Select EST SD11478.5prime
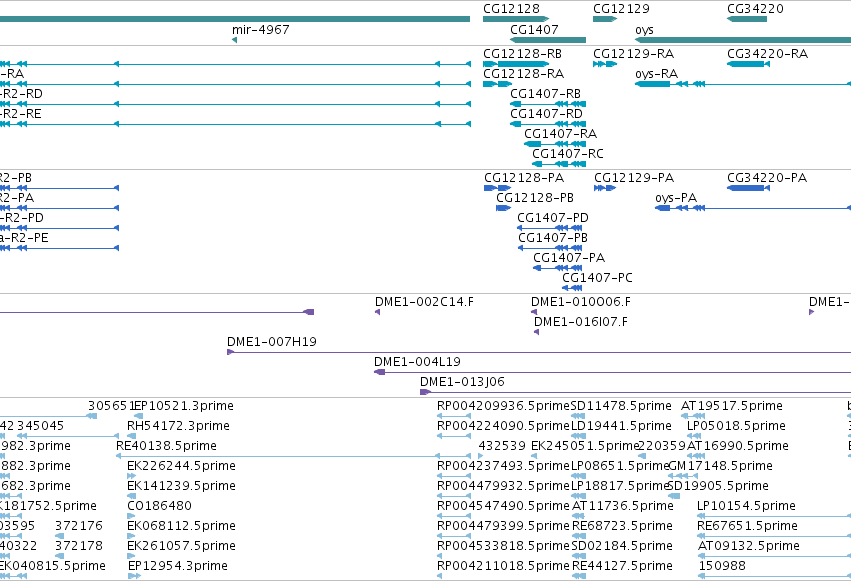The height and width of the screenshot is (581, 851). pyautogui.click(x=621, y=406)
